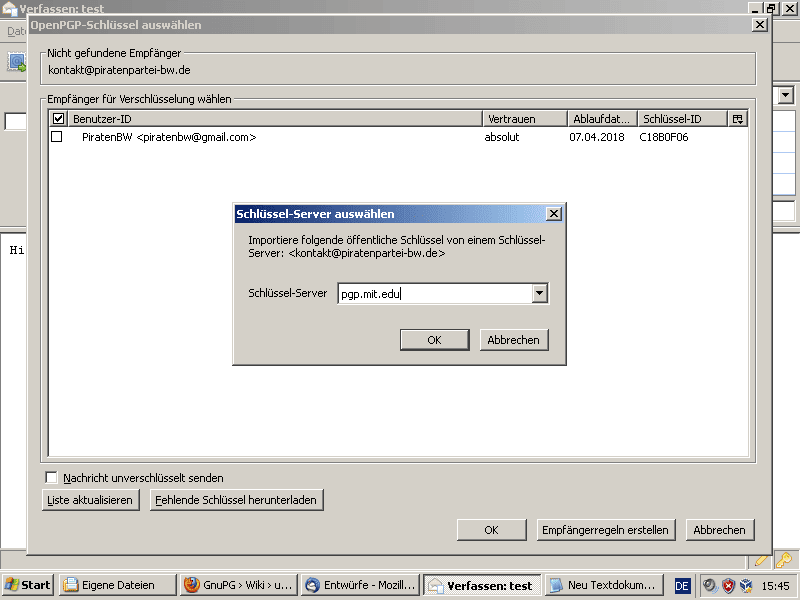The width and height of the screenshot is (800, 600).
Task: Switch to GnuPG Wiki Firefox taskbar item
Action: click(238, 585)
